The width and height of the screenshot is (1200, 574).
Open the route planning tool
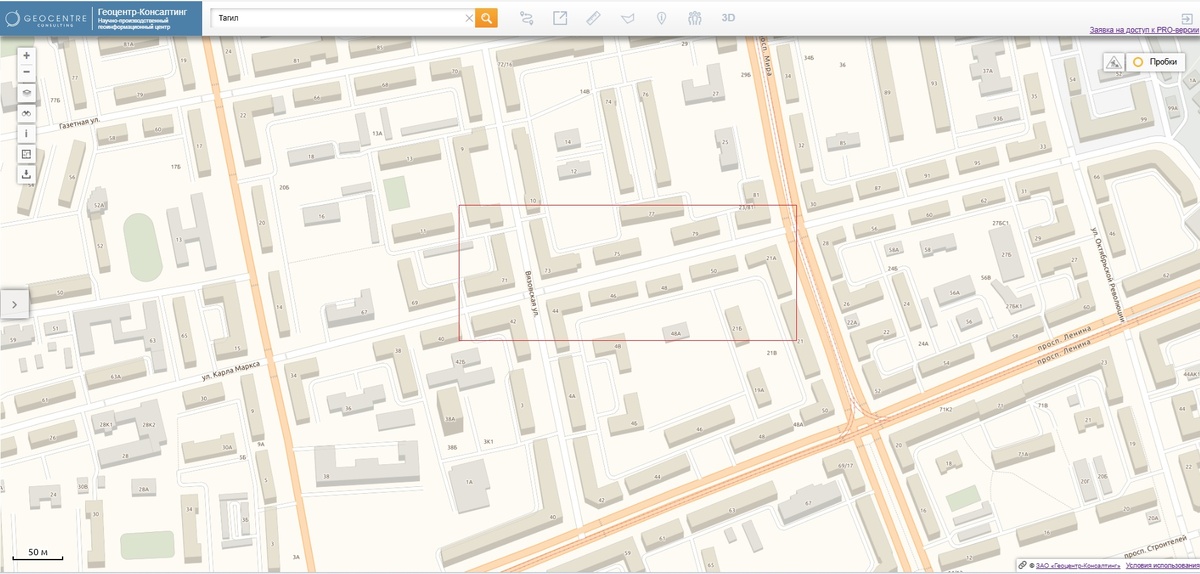(527, 18)
